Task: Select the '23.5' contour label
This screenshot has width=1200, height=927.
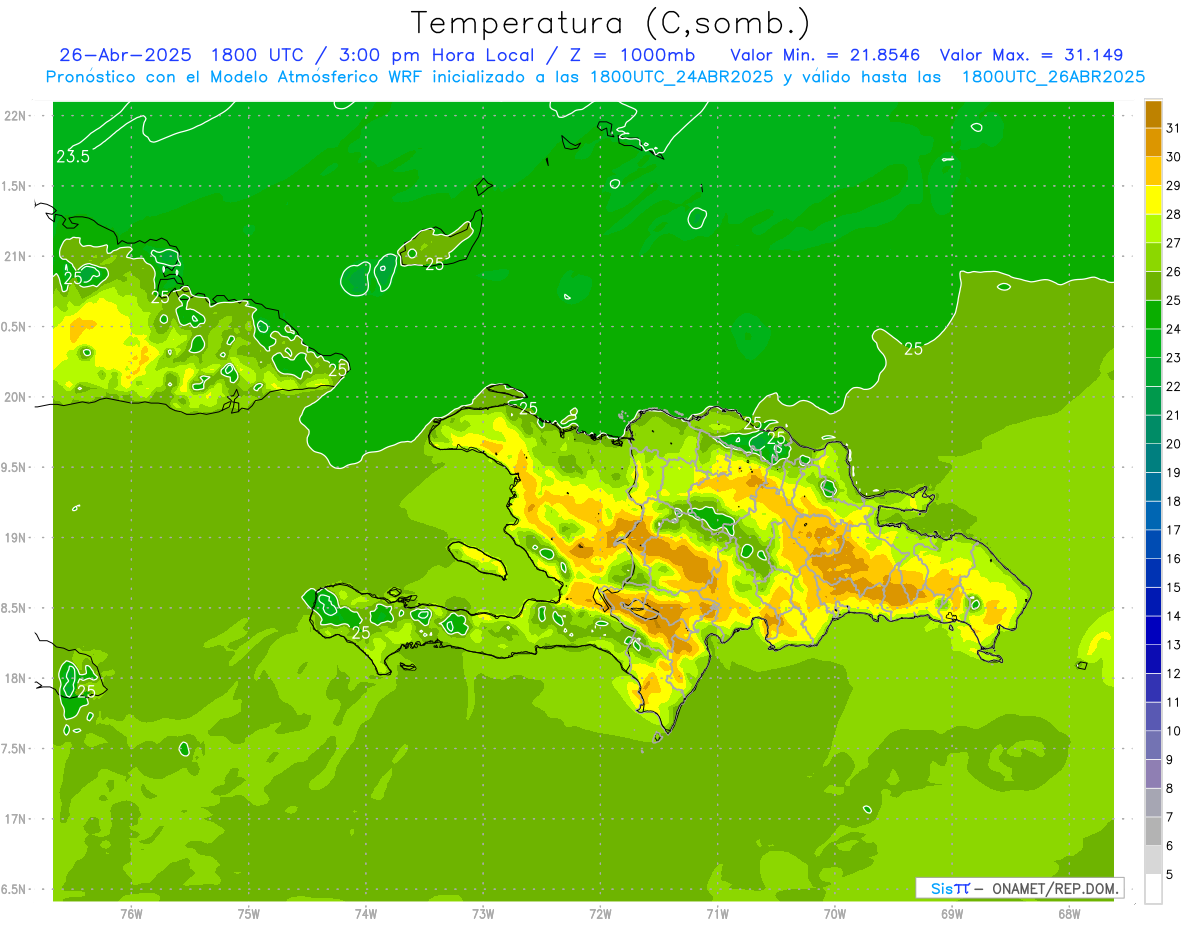Action: (x=73, y=156)
